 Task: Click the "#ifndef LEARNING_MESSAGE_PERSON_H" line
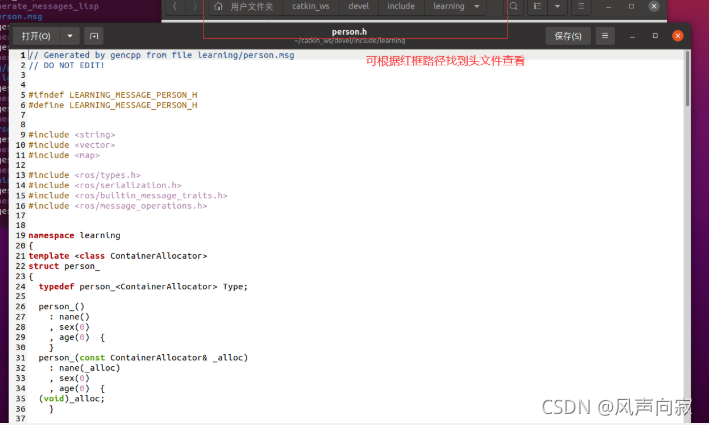click(x=113, y=95)
